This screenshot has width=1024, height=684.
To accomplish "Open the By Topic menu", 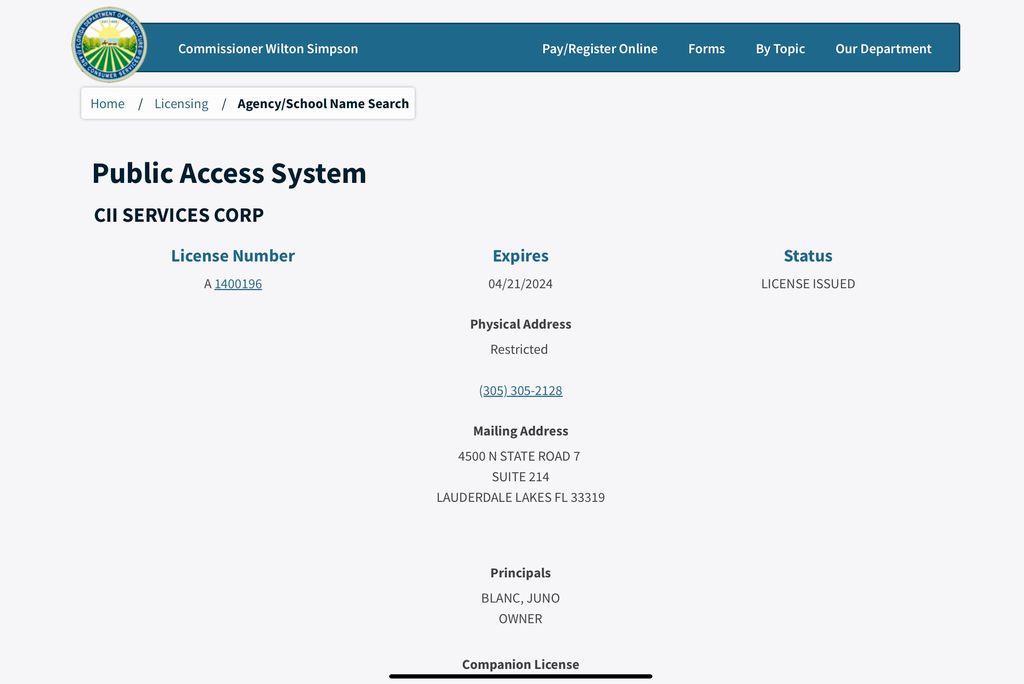I will (780, 49).
